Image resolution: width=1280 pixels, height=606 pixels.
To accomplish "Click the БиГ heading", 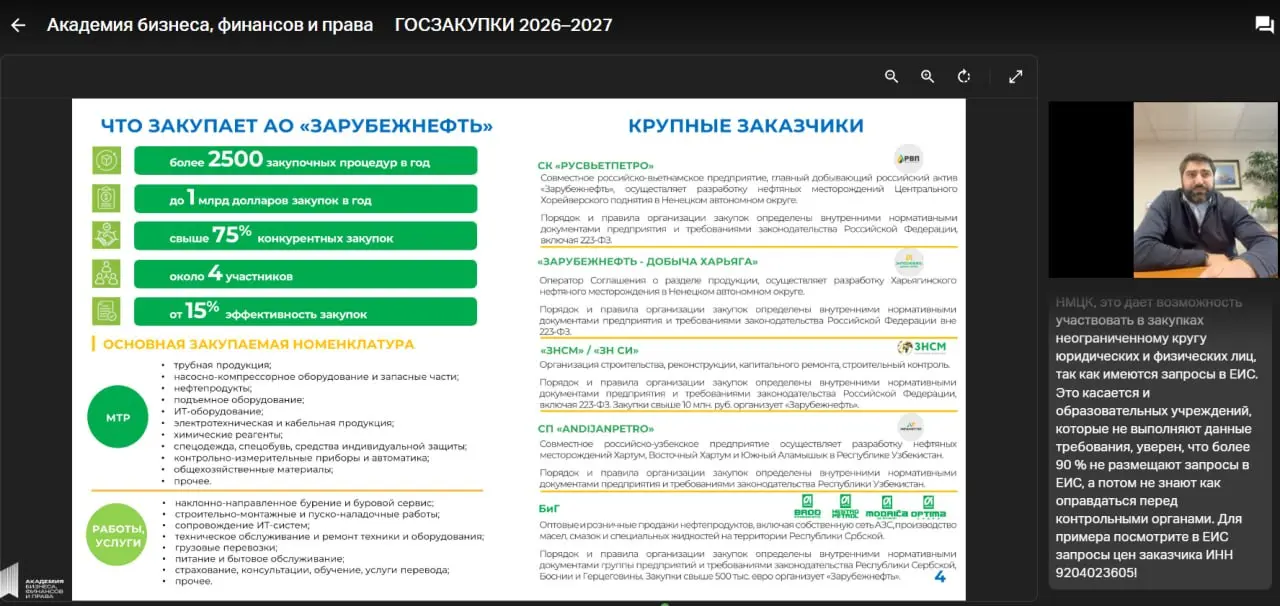I will click(548, 508).
